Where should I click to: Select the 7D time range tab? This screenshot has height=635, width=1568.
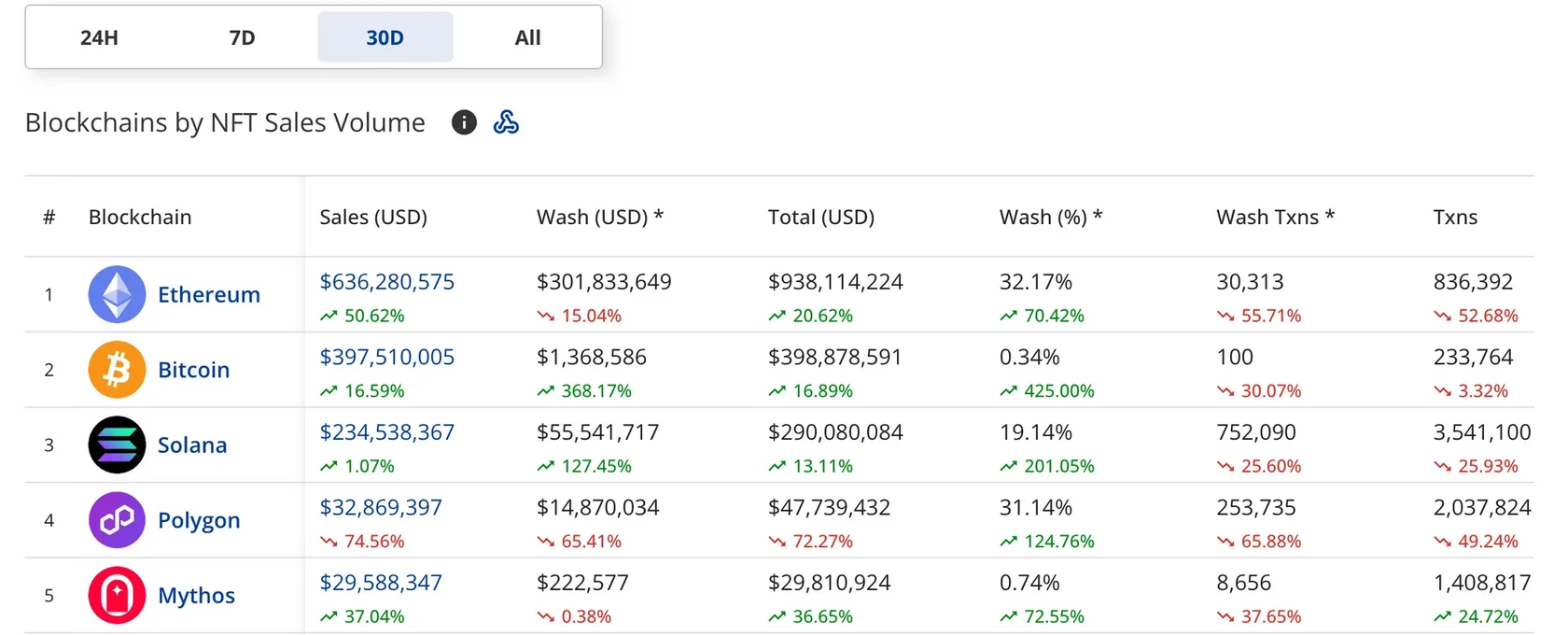pos(242,37)
